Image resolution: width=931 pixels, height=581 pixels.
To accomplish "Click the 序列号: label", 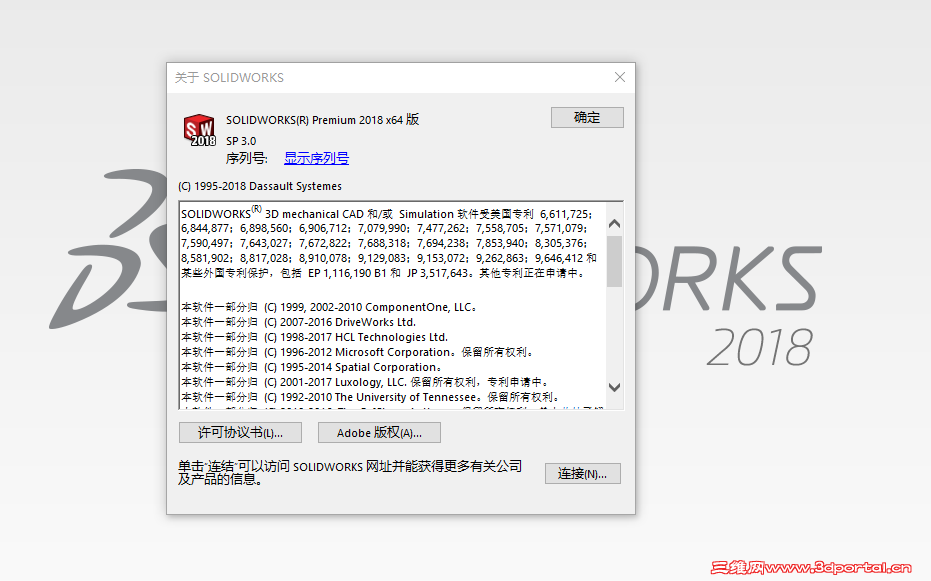I will point(246,158).
